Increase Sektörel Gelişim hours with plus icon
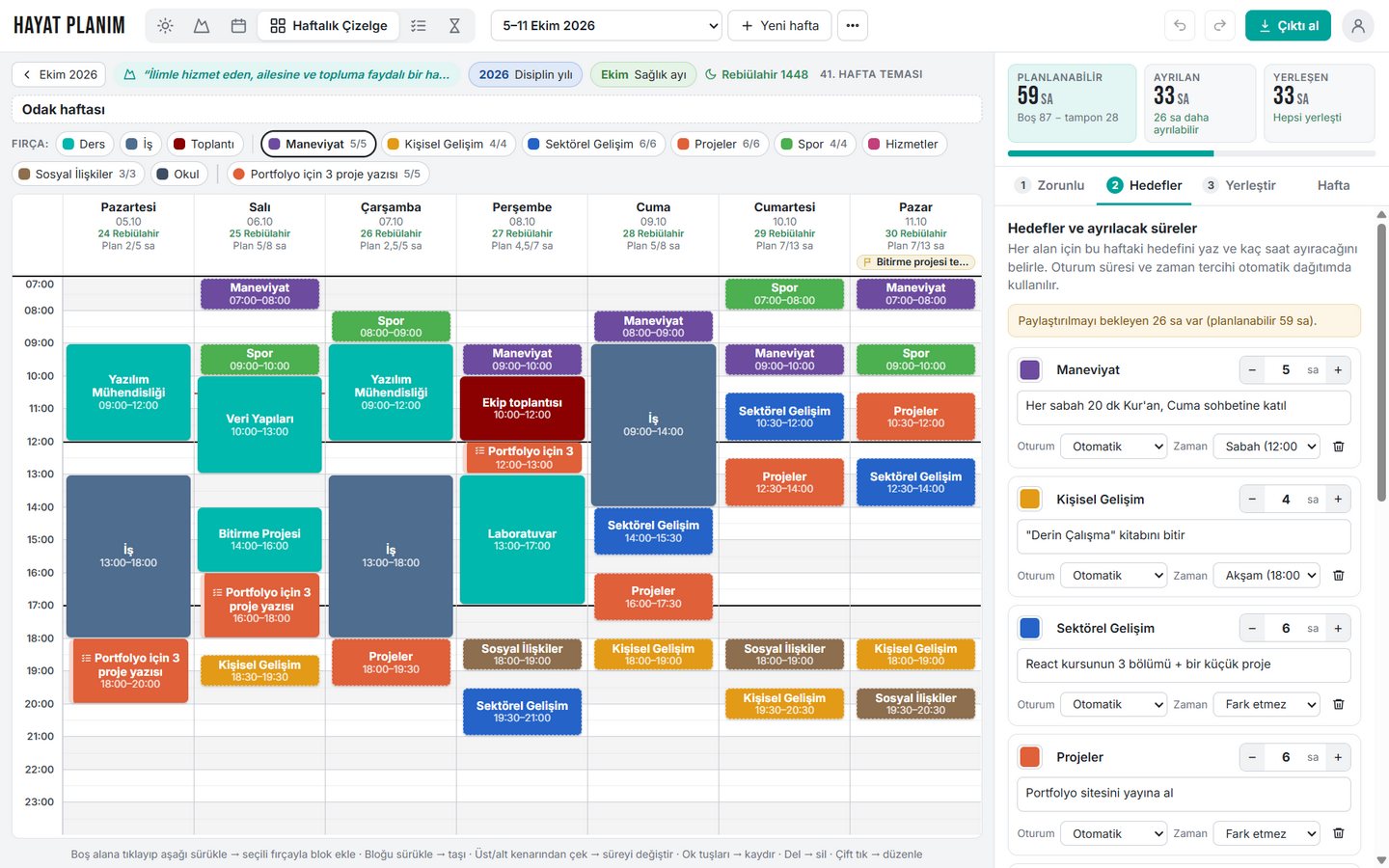Screen dimensions: 1389x868 pyautogui.click(x=1338, y=629)
